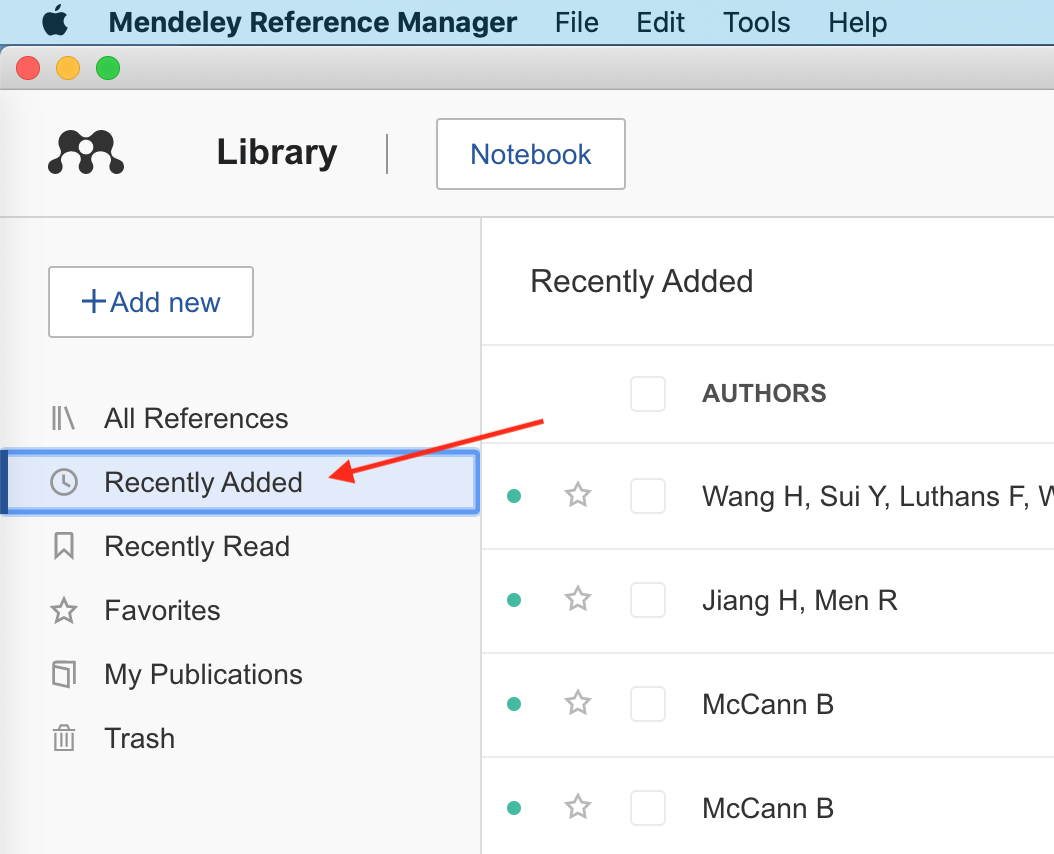Open the Help menu
This screenshot has width=1054, height=854.
(857, 22)
